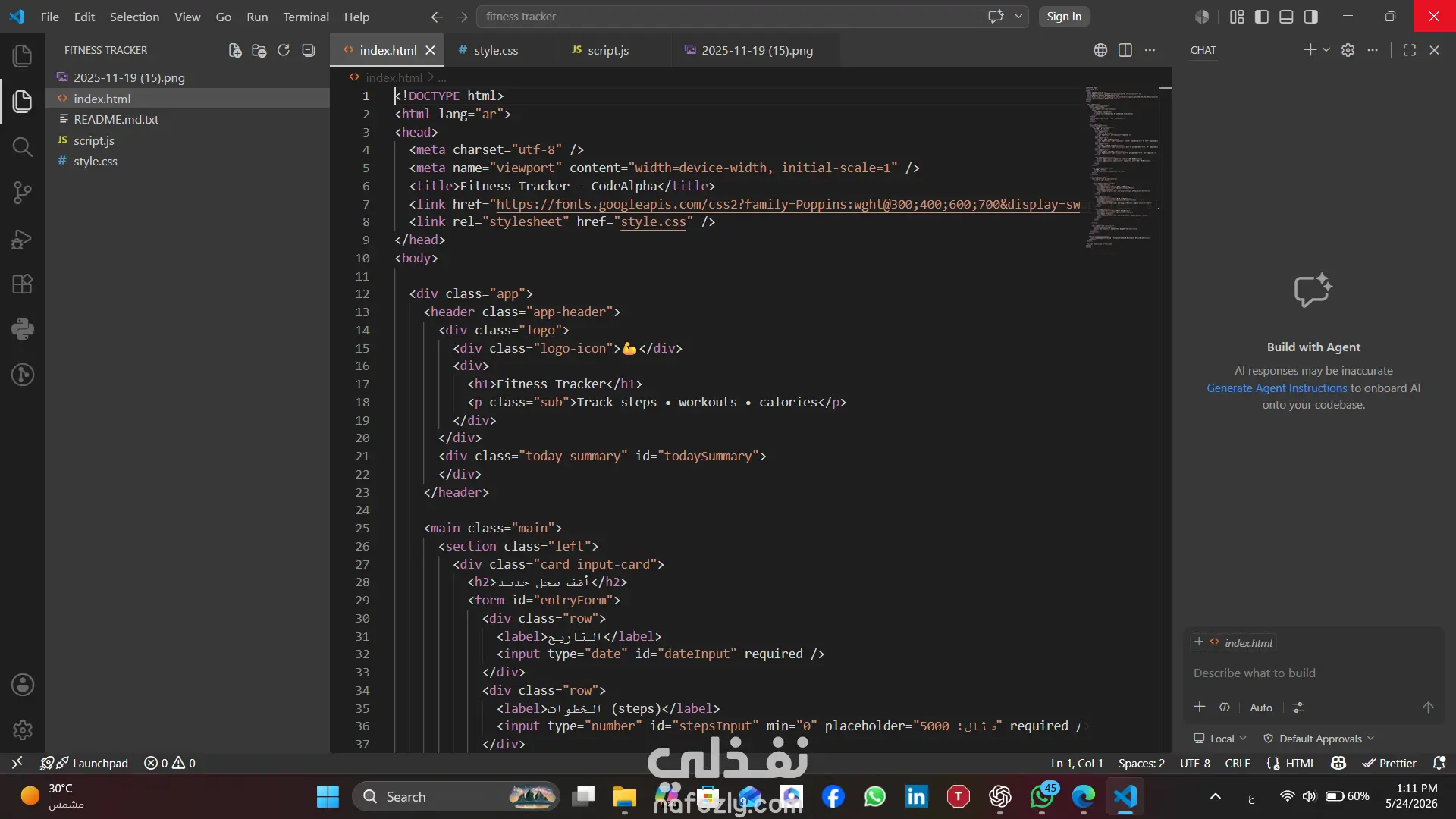Switch to the style.css editor tab

[496, 50]
